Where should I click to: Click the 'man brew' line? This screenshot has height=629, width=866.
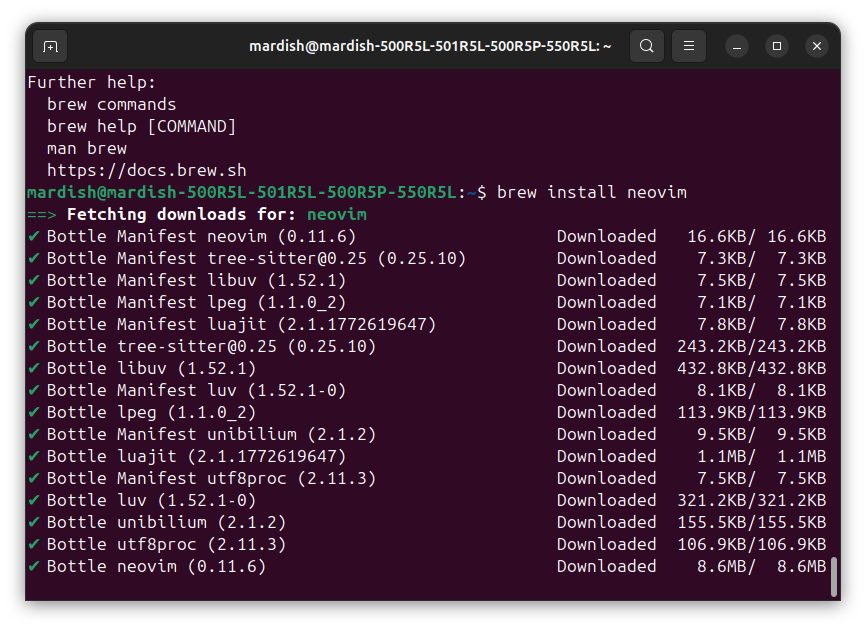87,149
